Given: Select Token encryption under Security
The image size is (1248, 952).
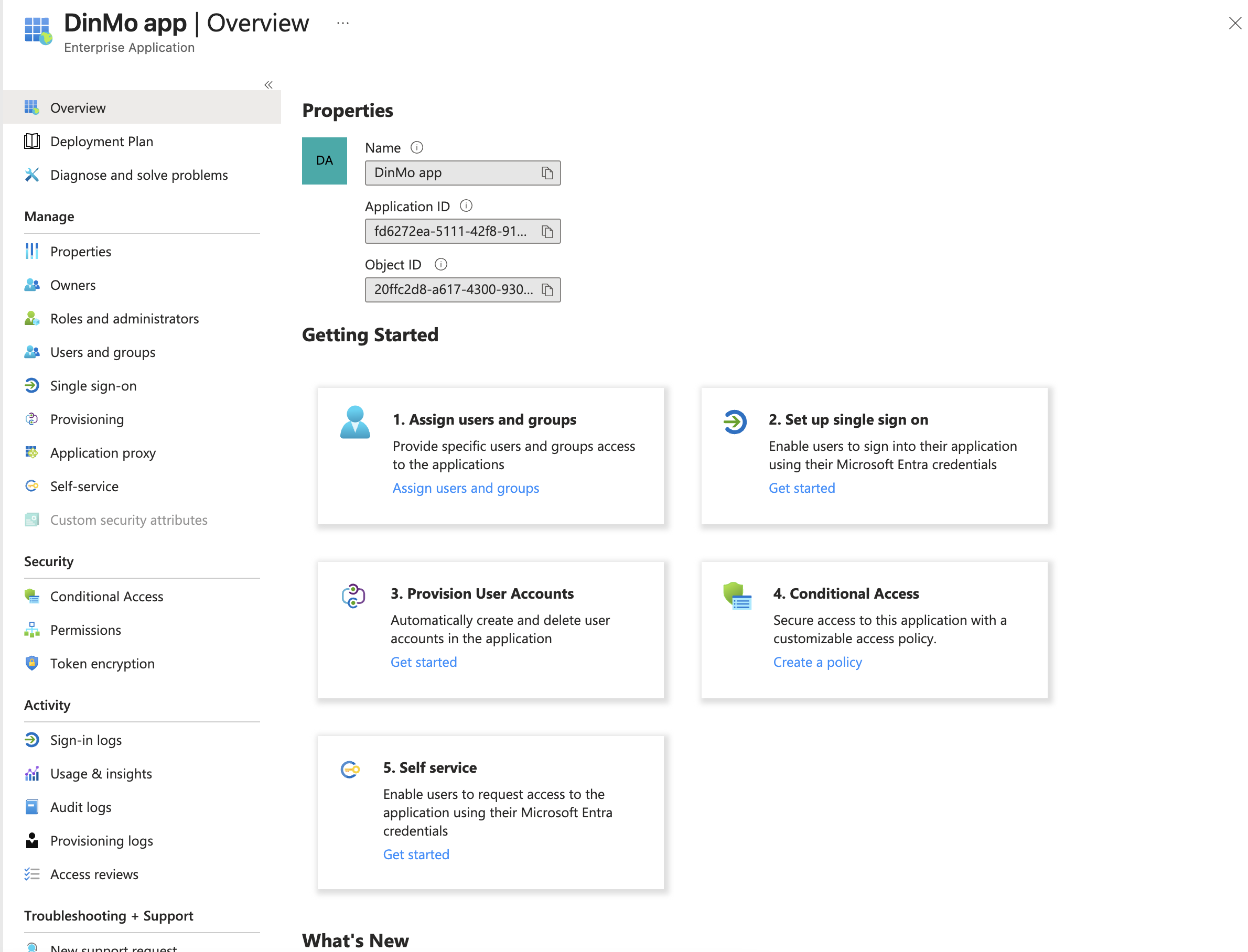Looking at the screenshot, I should click(102, 664).
